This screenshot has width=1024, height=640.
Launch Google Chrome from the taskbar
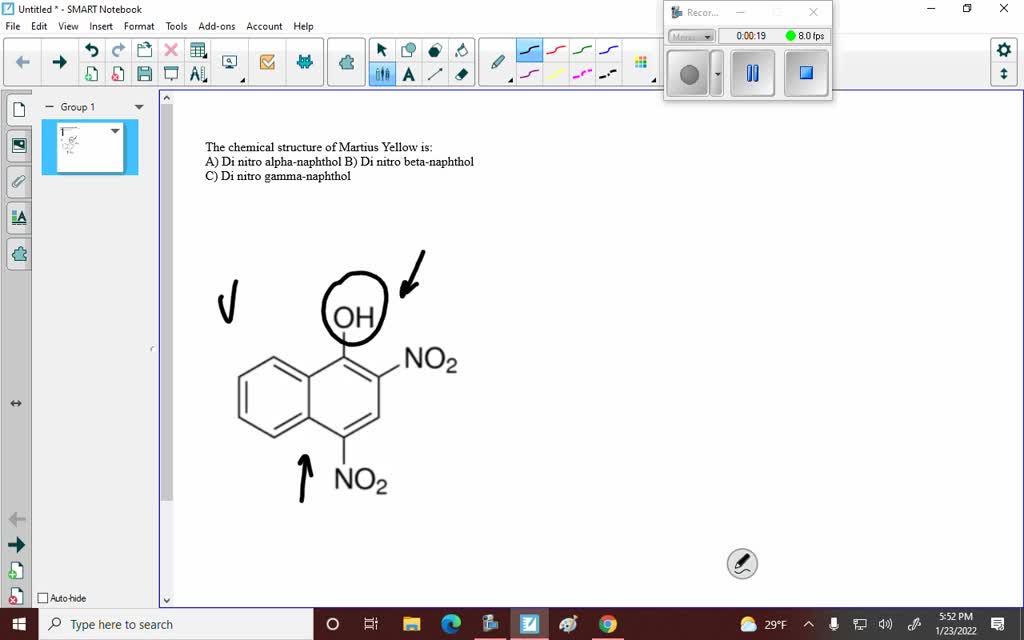point(608,623)
